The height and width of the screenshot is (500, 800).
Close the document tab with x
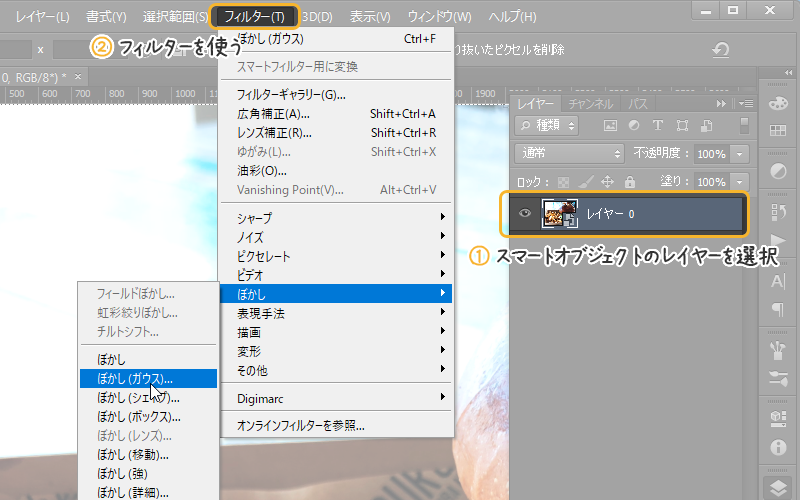78,77
